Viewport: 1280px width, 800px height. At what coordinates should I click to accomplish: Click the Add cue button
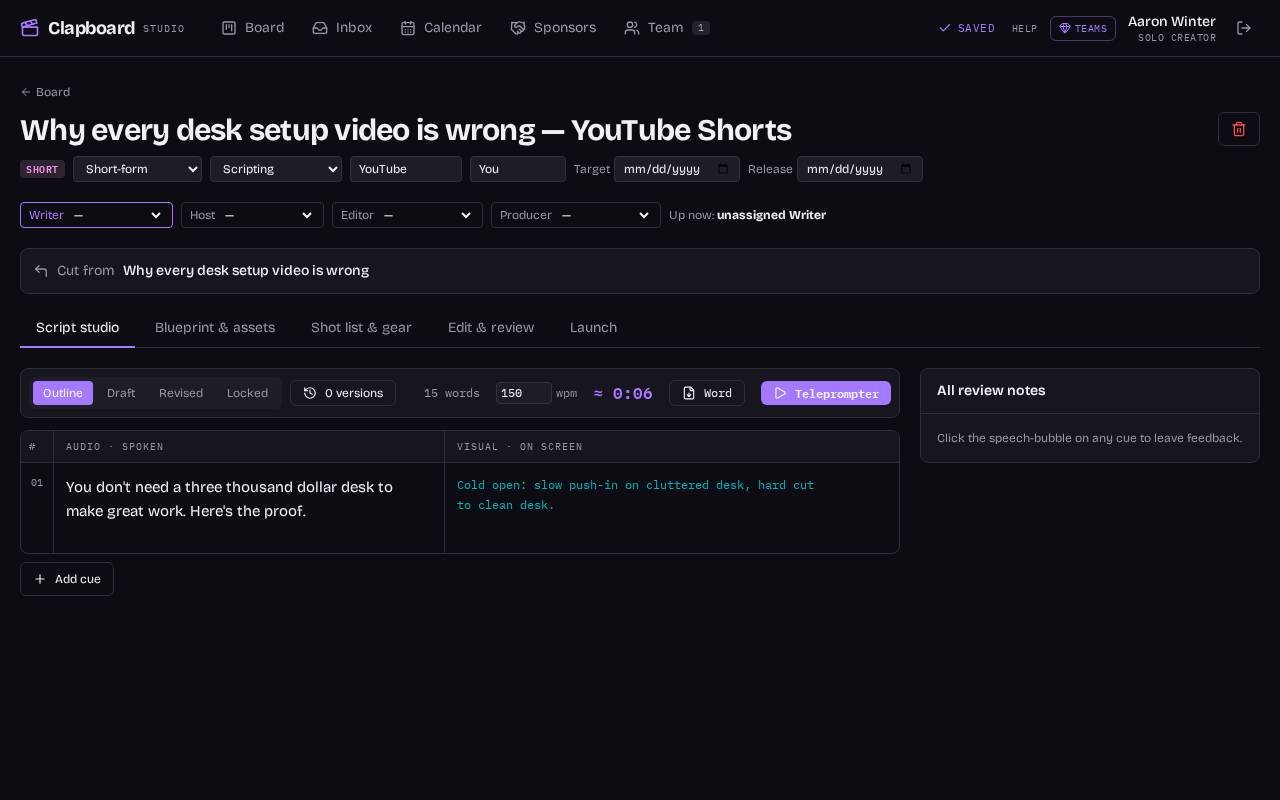tap(67, 579)
